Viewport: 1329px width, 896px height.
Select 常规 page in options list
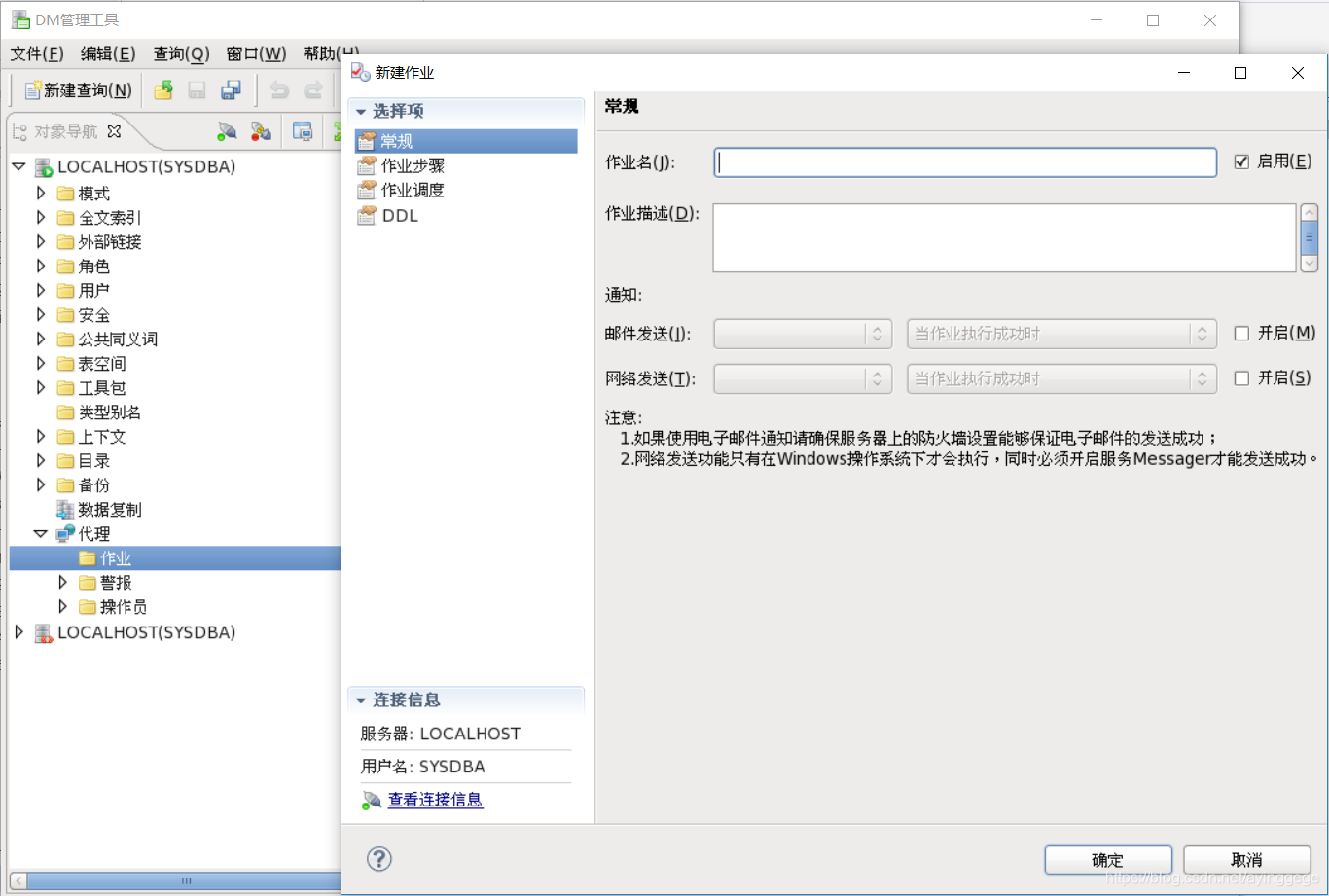tap(466, 141)
